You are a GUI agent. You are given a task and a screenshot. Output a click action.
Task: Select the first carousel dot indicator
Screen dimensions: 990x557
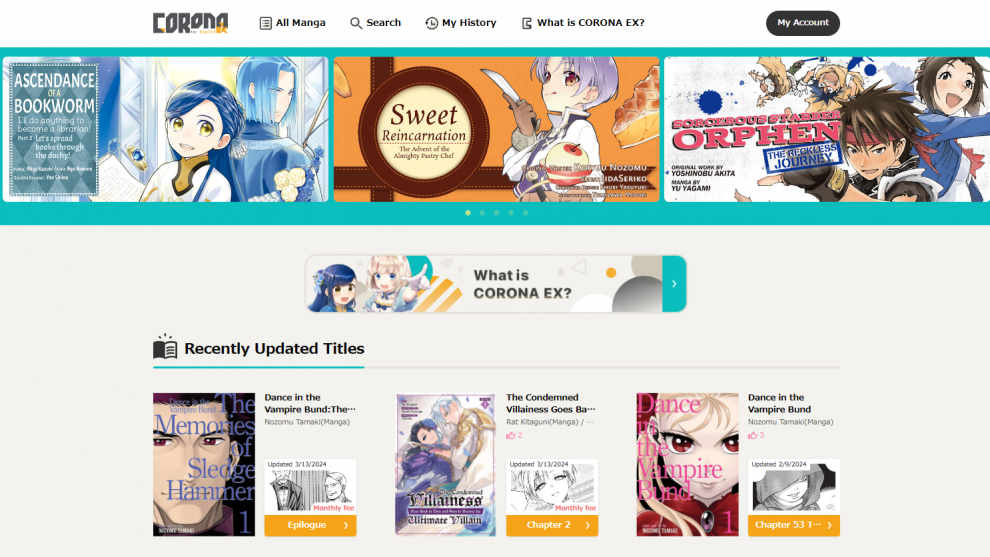[x=468, y=213]
